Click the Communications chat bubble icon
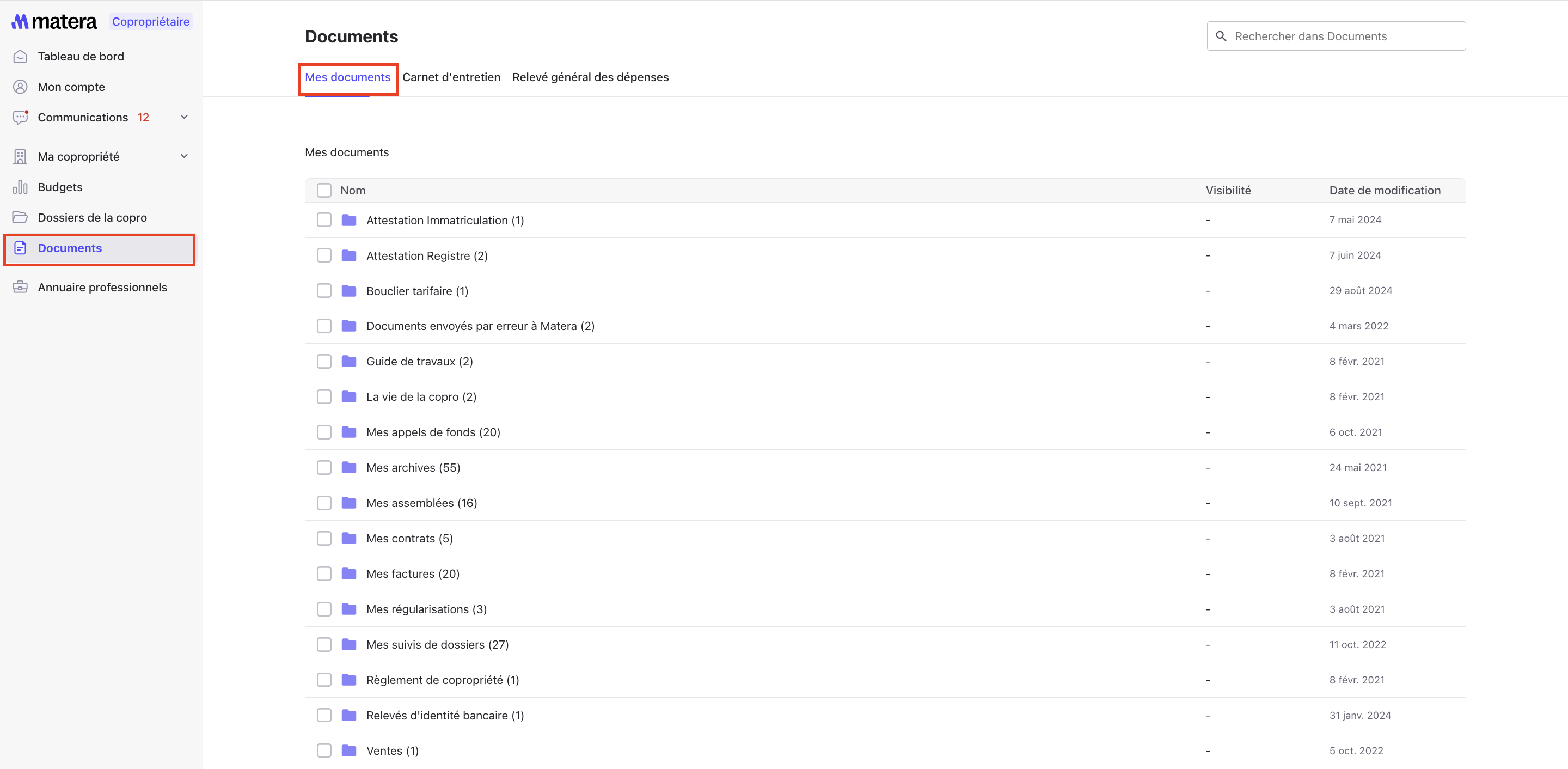1568x769 pixels. (x=20, y=118)
